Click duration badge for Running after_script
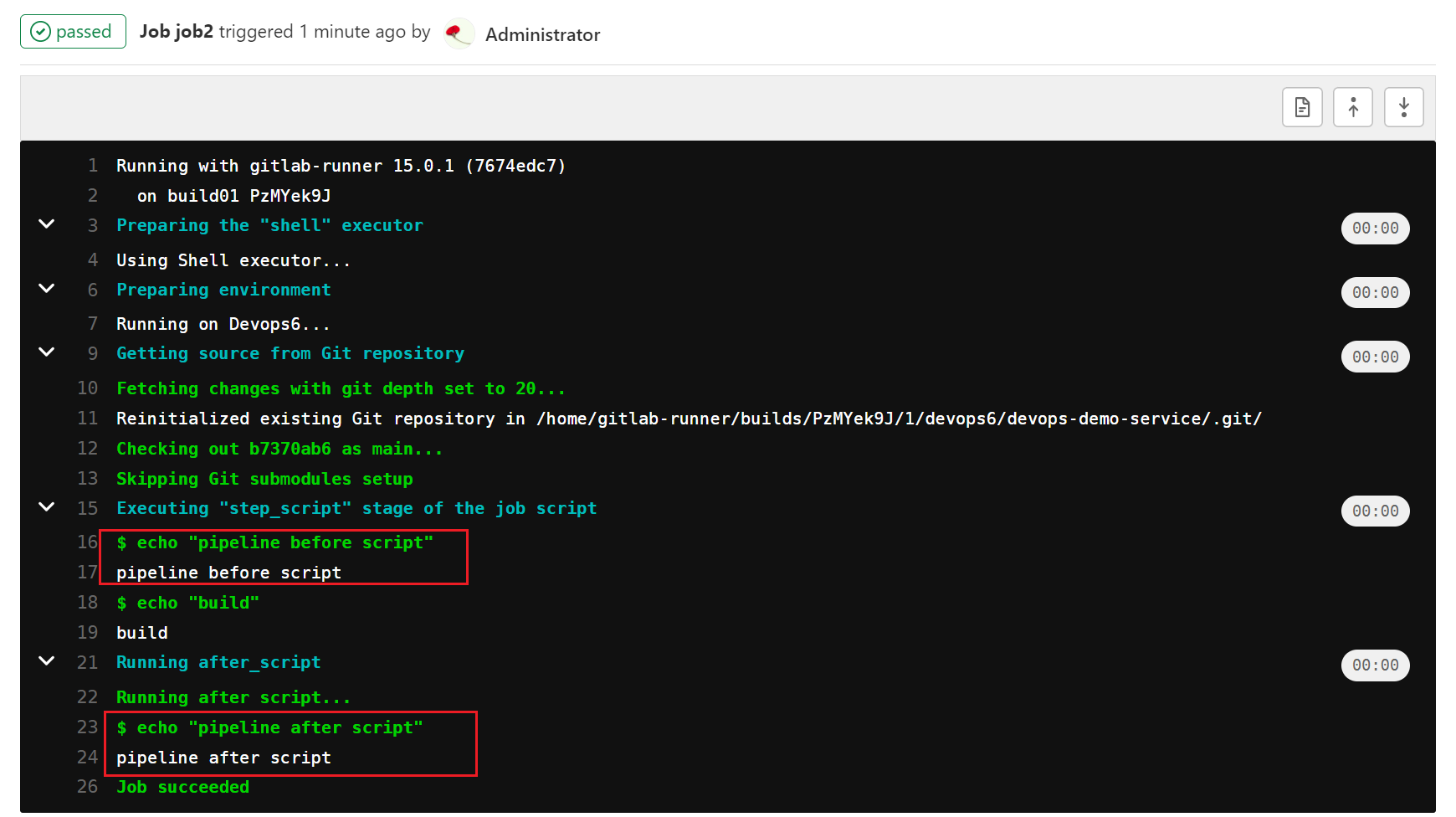 1375,665
